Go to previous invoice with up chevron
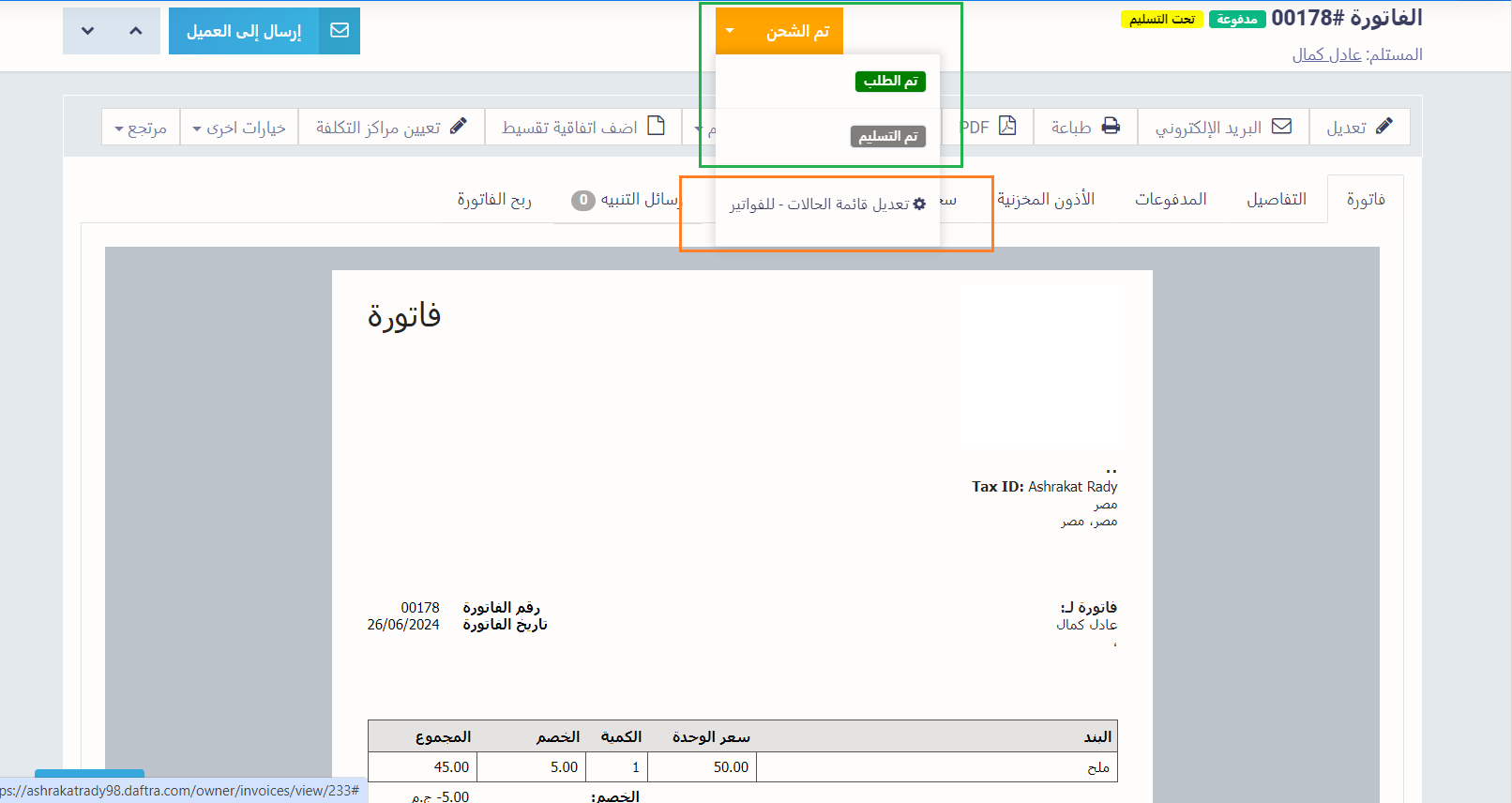This screenshot has width=1512, height=803. tap(136, 31)
